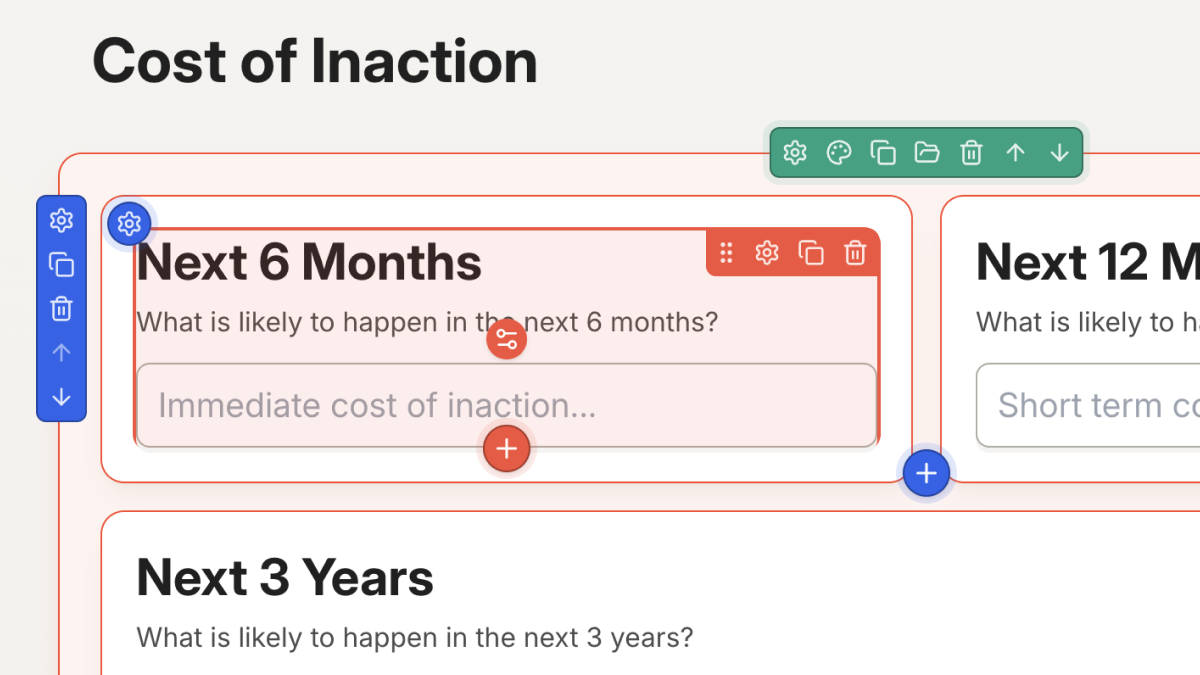The height and width of the screenshot is (675, 1200).
Task: Delete field using red toolbar trash icon
Action: point(855,253)
